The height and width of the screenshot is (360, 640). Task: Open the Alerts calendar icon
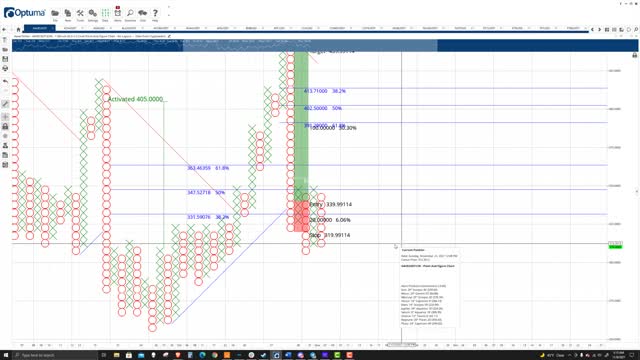tap(118, 12)
